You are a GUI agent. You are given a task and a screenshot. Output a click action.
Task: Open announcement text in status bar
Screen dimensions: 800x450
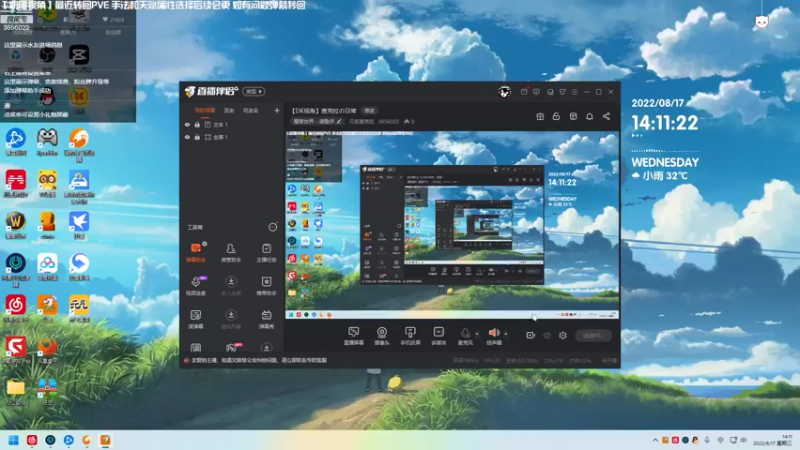259,360
